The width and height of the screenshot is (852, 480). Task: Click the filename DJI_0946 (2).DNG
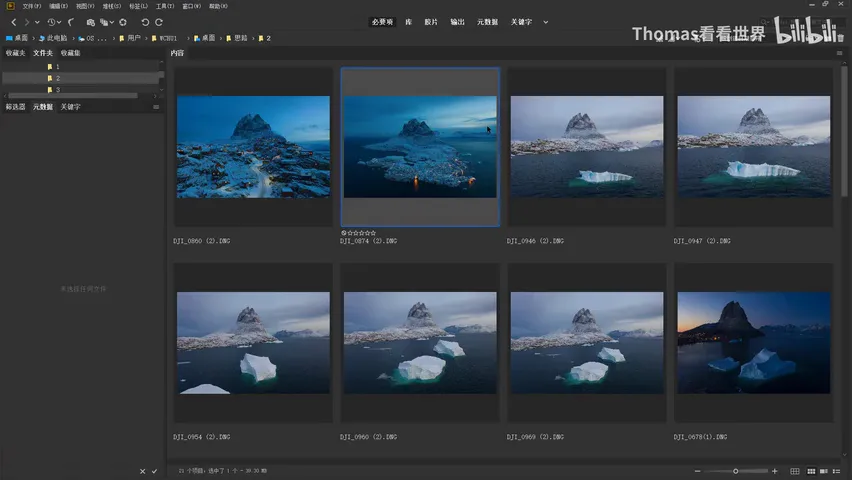[x=535, y=241]
